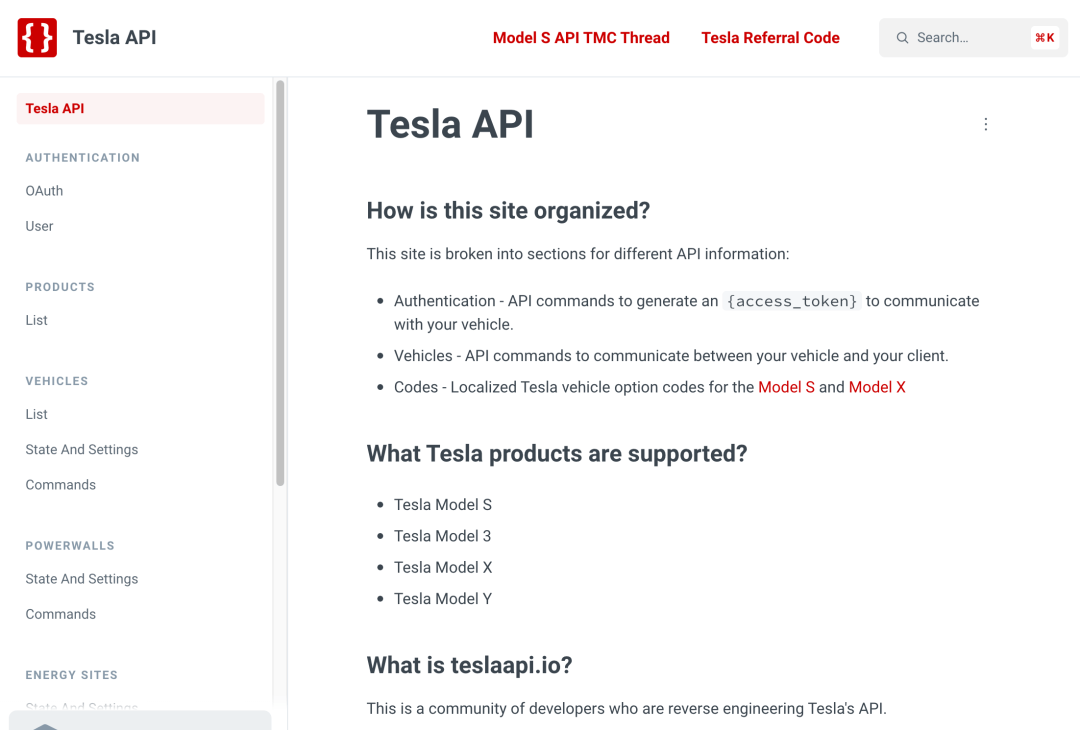
Task: Click the PRODUCTS section header
Action: pos(60,287)
